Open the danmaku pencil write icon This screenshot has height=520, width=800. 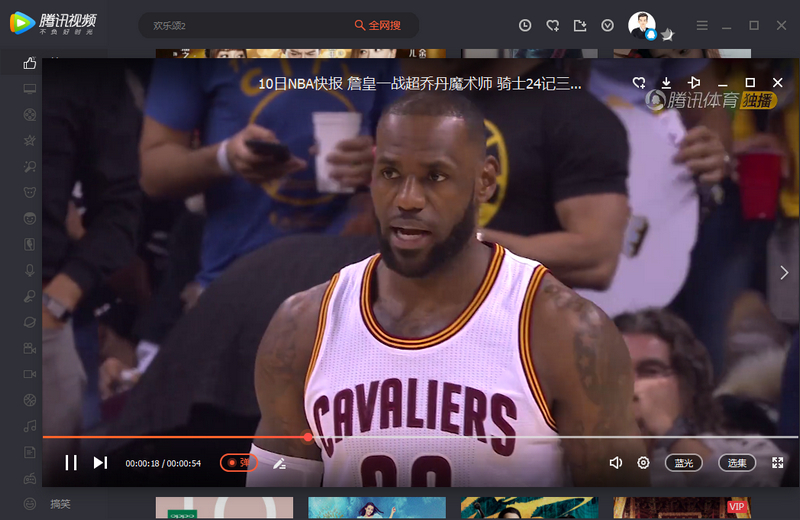tap(279, 463)
